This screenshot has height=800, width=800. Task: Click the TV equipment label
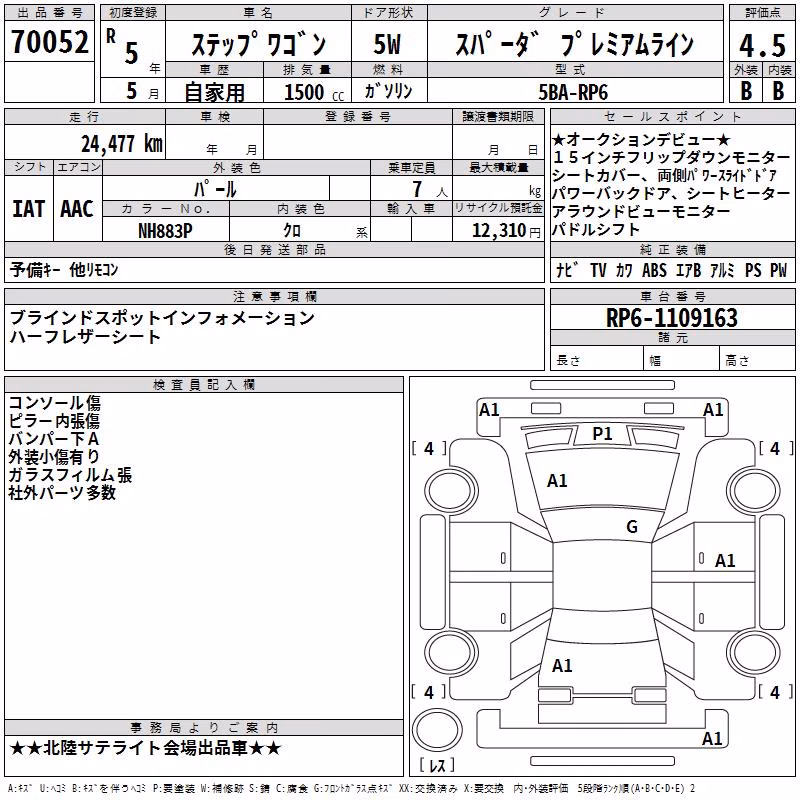coord(598,270)
